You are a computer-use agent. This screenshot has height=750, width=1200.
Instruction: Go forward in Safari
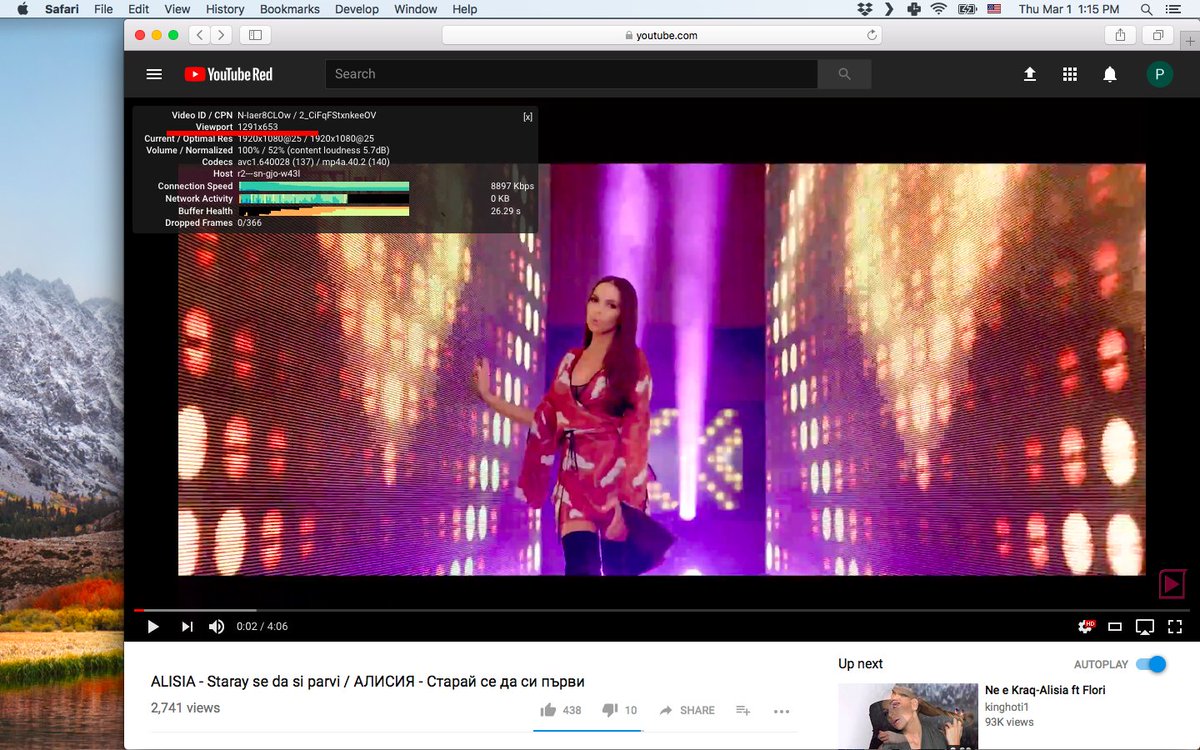click(x=221, y=35)
